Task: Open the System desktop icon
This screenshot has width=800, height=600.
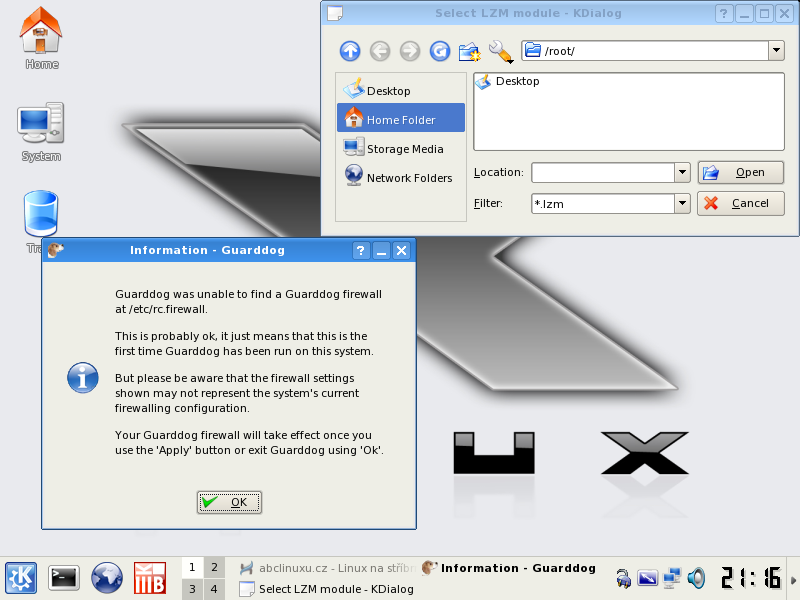Action: point(41,132)
